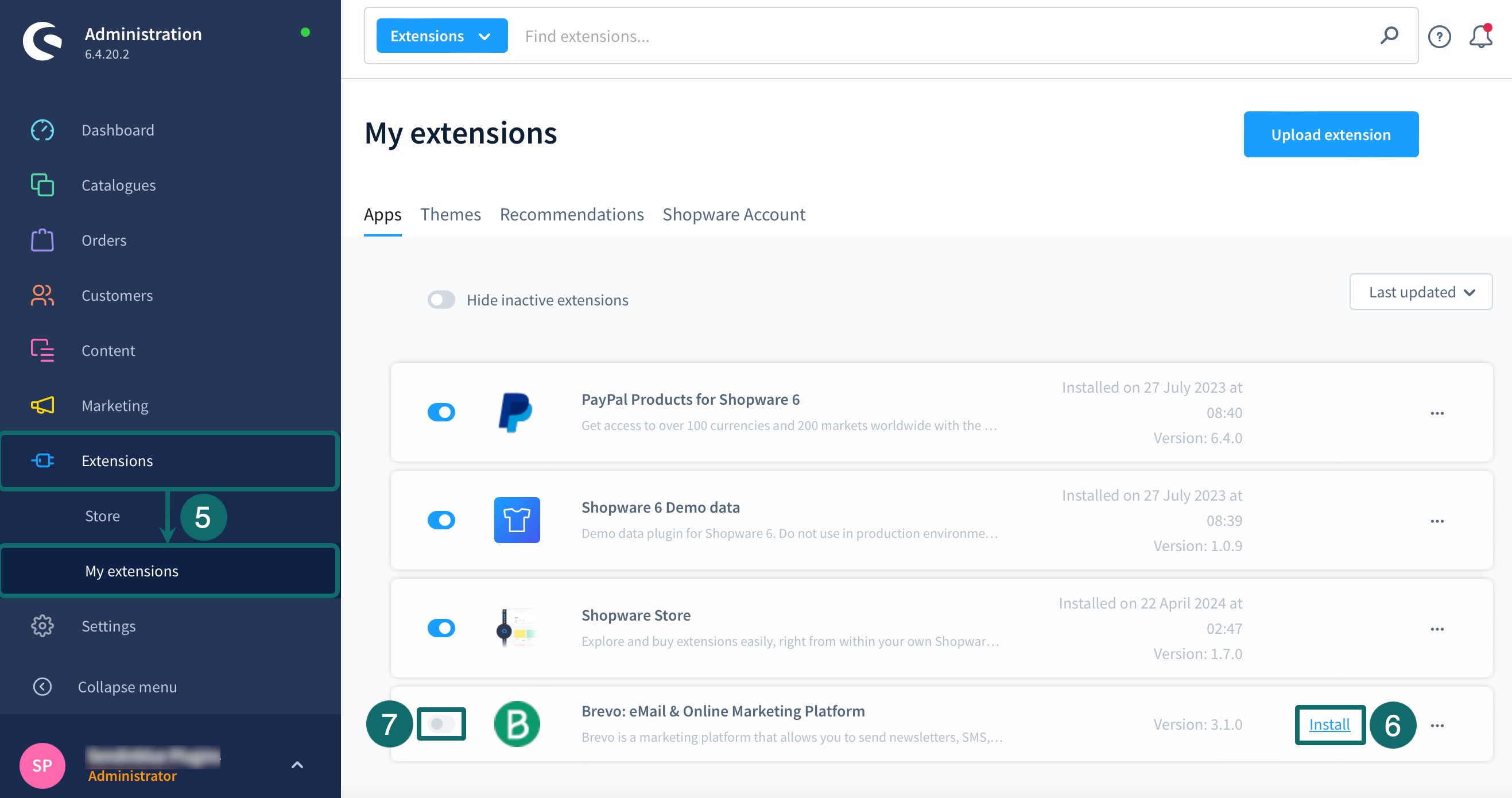Image resolution: width=1512 pixels, height=798 pixels.
Task: Click the Catalogues sidebar icon
Action: click(42, 185)
